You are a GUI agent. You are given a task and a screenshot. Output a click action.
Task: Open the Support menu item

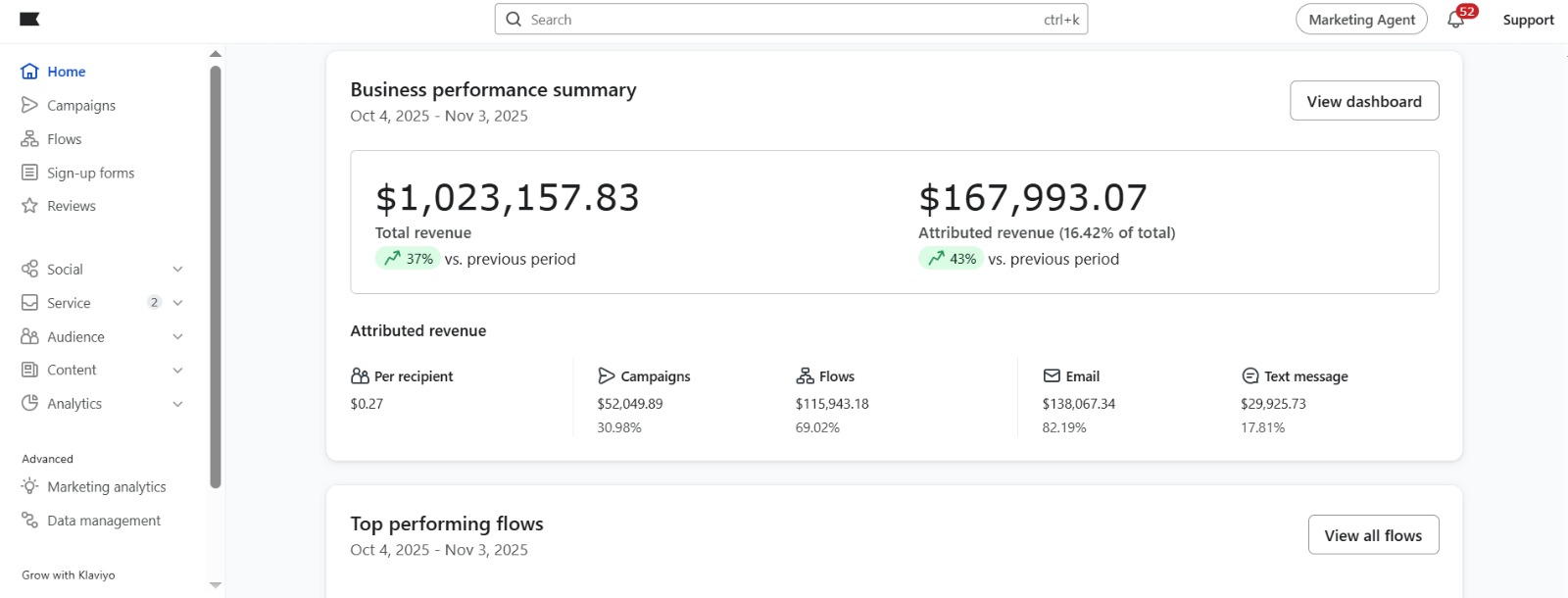click(x=1528, y=20)
